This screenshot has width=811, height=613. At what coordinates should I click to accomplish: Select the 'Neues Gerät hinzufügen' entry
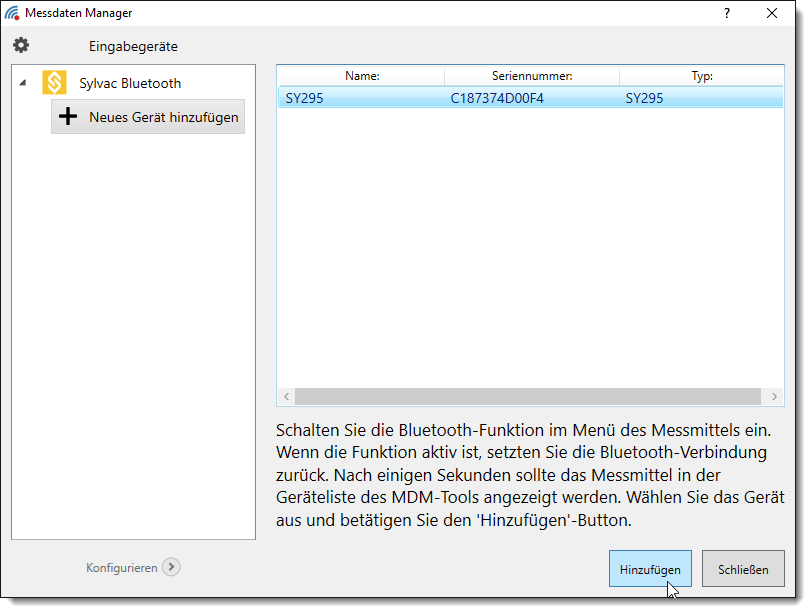163,117
